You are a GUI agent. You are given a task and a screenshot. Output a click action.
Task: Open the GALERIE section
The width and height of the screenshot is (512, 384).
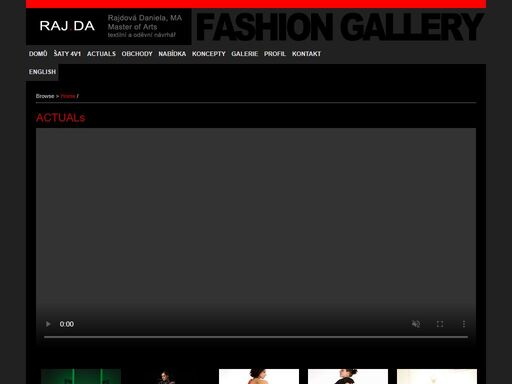pos(245,54)
